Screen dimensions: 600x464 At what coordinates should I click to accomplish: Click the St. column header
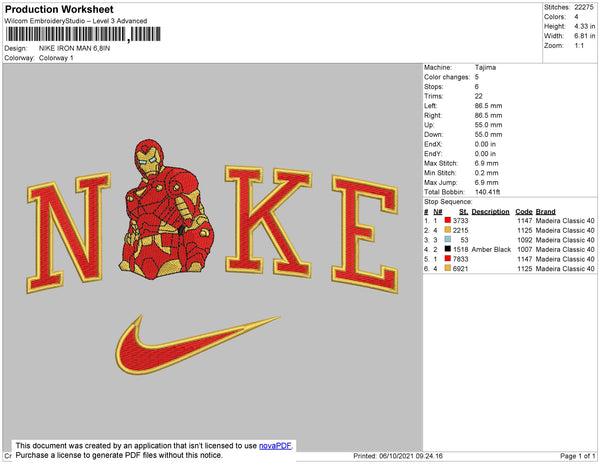point(463,212)
